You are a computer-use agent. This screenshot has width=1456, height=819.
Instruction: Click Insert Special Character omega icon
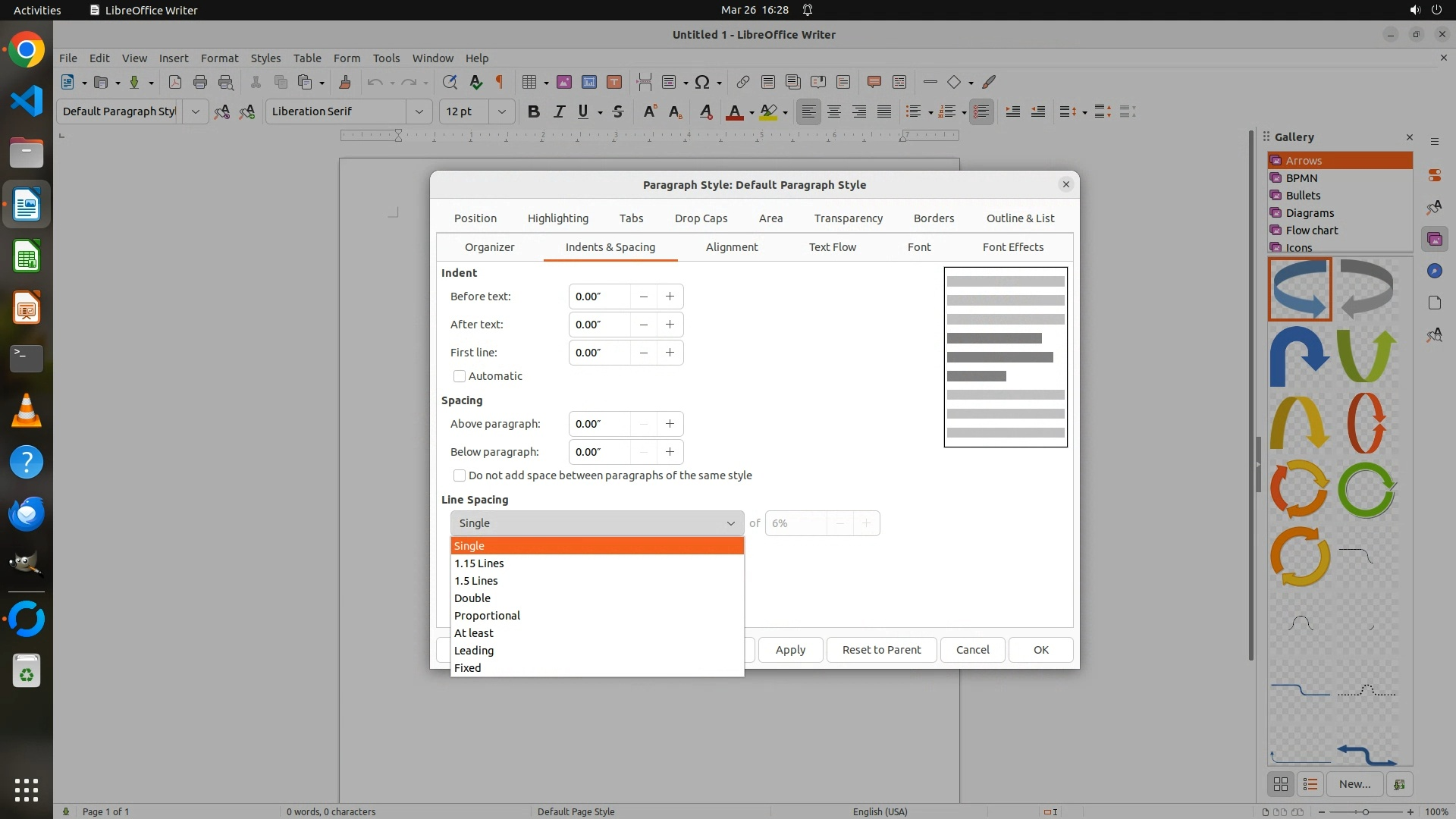[702, 82]
